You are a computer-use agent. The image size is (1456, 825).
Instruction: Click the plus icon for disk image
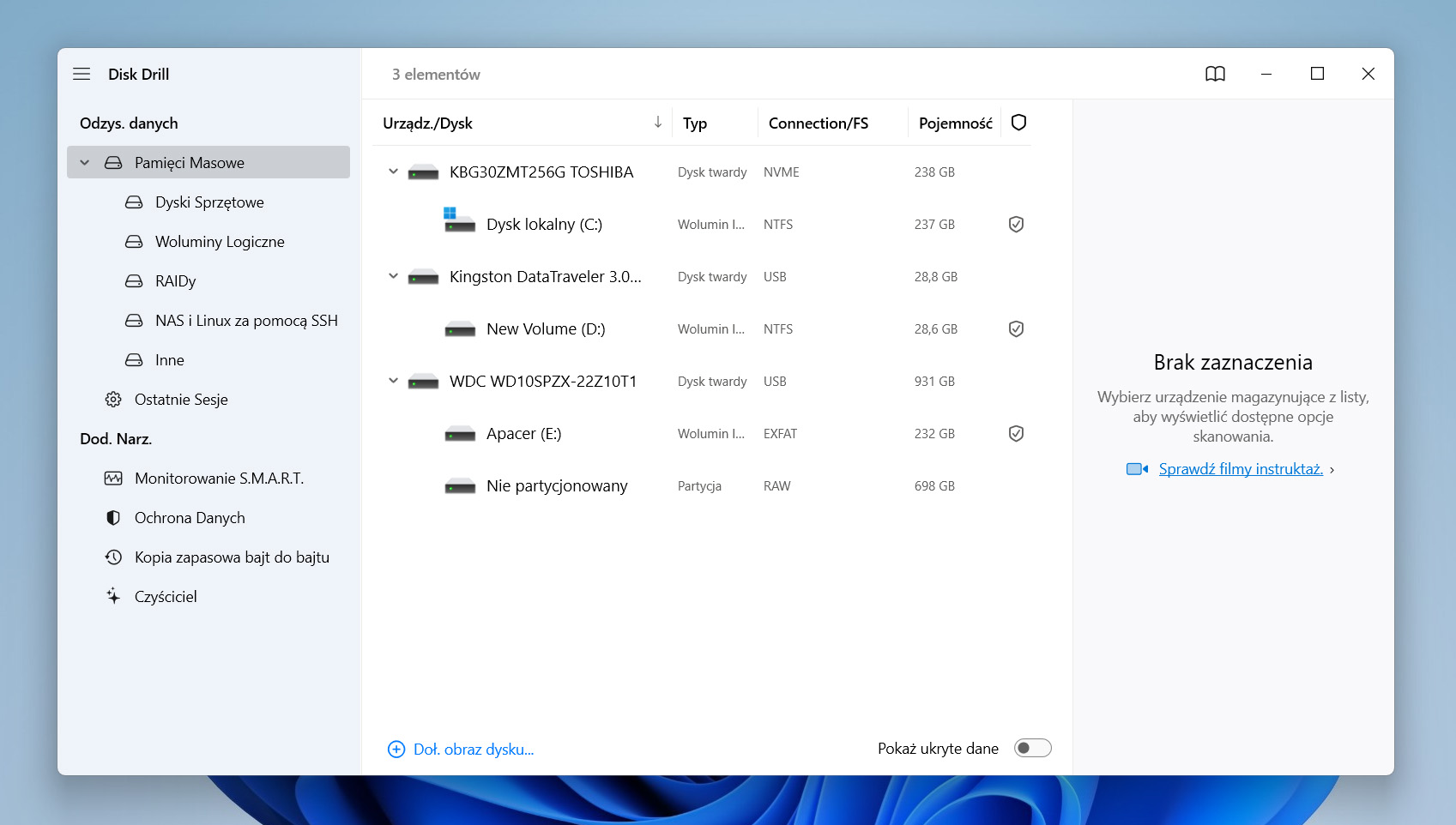pyautogui.click(x=396, y=750)
